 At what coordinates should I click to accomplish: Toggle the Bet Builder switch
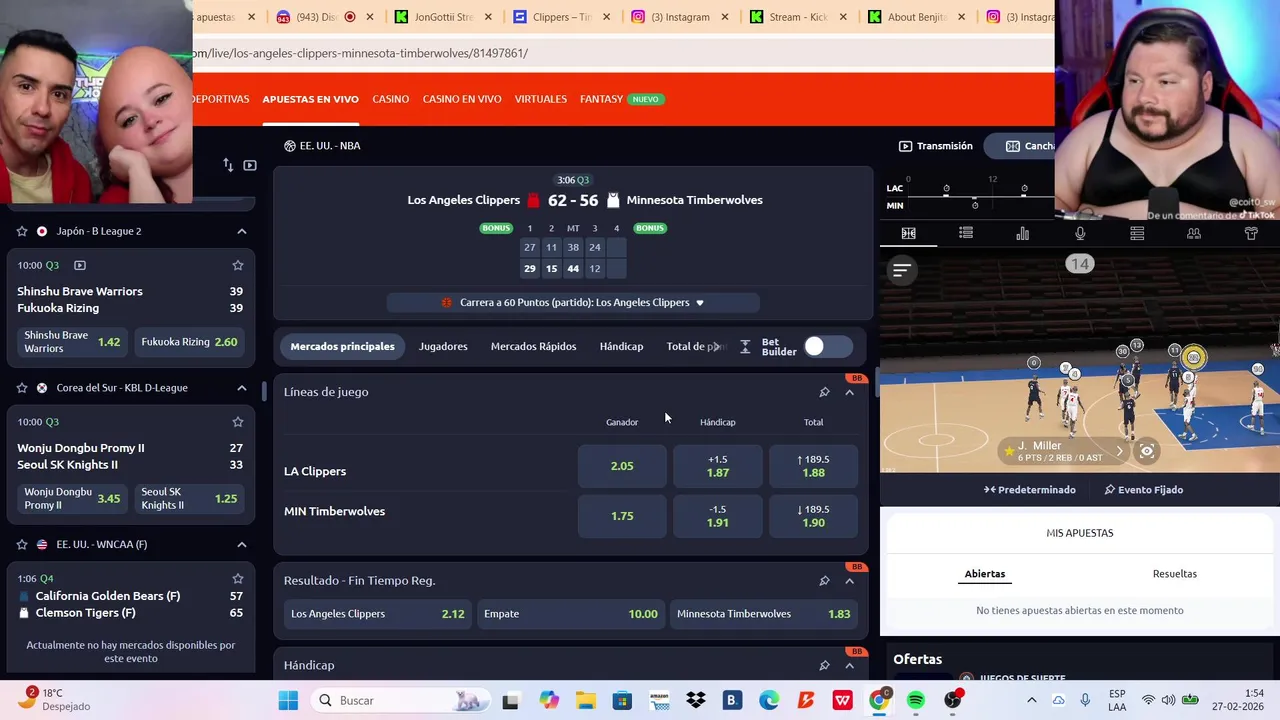pyautogui.click(x=828, y=346)
